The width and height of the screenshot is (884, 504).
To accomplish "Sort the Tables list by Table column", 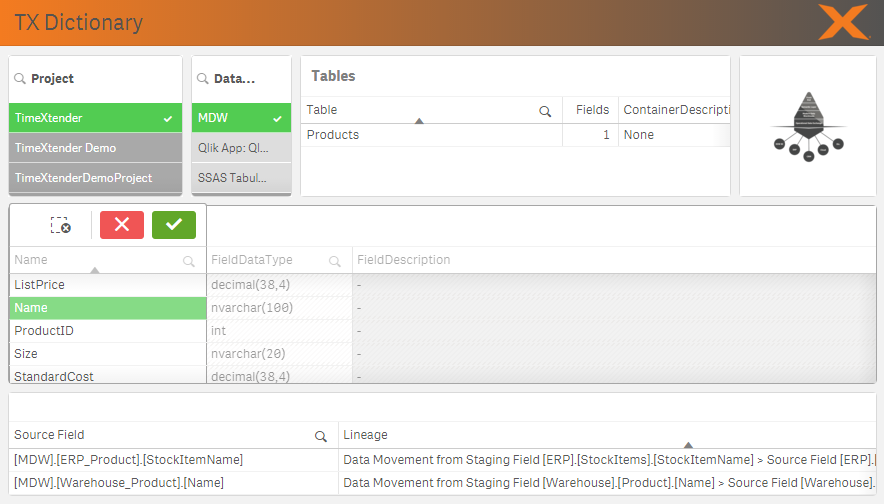I will 322,110.
